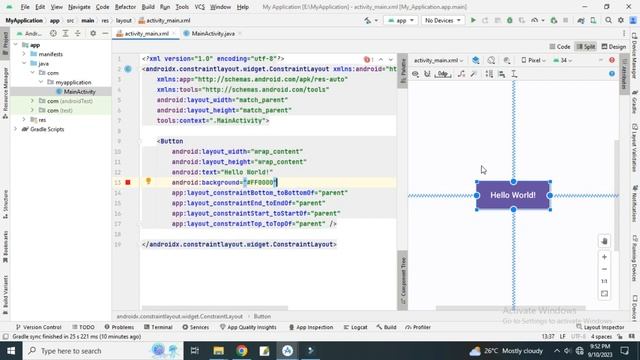Click Expand All in Project panel
Screen dimensions: 640x360
[65, 33]
